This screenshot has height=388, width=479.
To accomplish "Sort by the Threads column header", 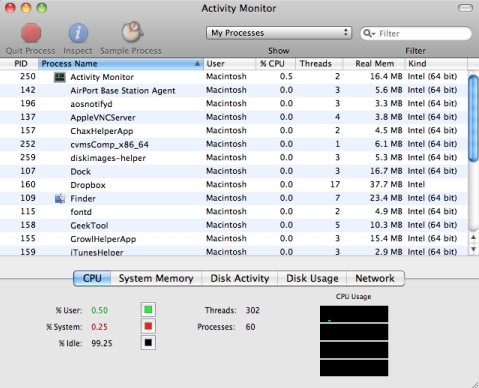I will (x=319, y=64).
